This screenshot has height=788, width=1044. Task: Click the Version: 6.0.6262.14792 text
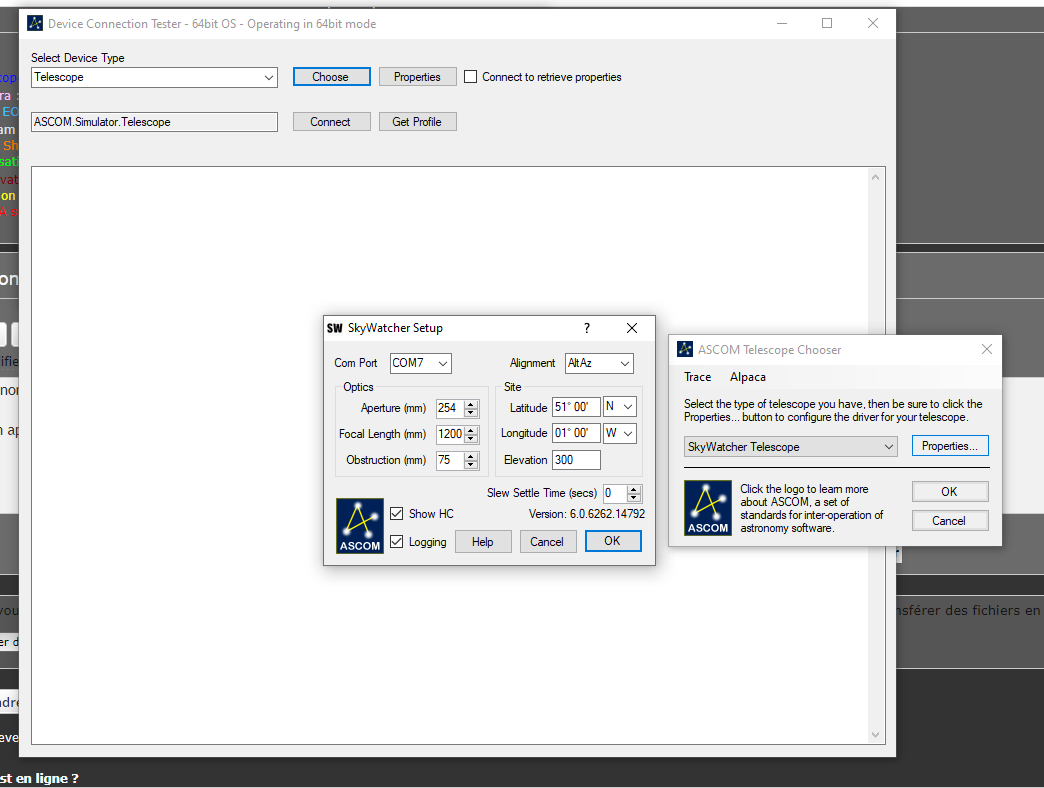[587, 514]
